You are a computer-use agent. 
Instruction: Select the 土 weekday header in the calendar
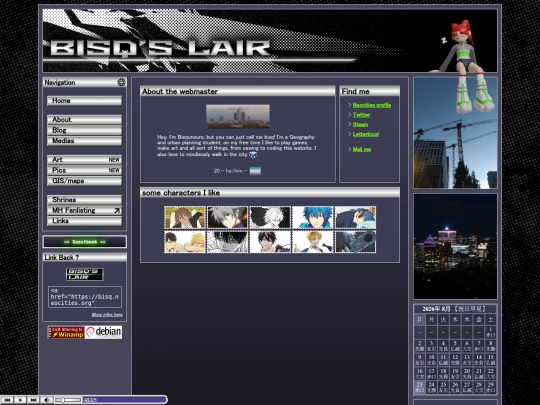point(490,319)
